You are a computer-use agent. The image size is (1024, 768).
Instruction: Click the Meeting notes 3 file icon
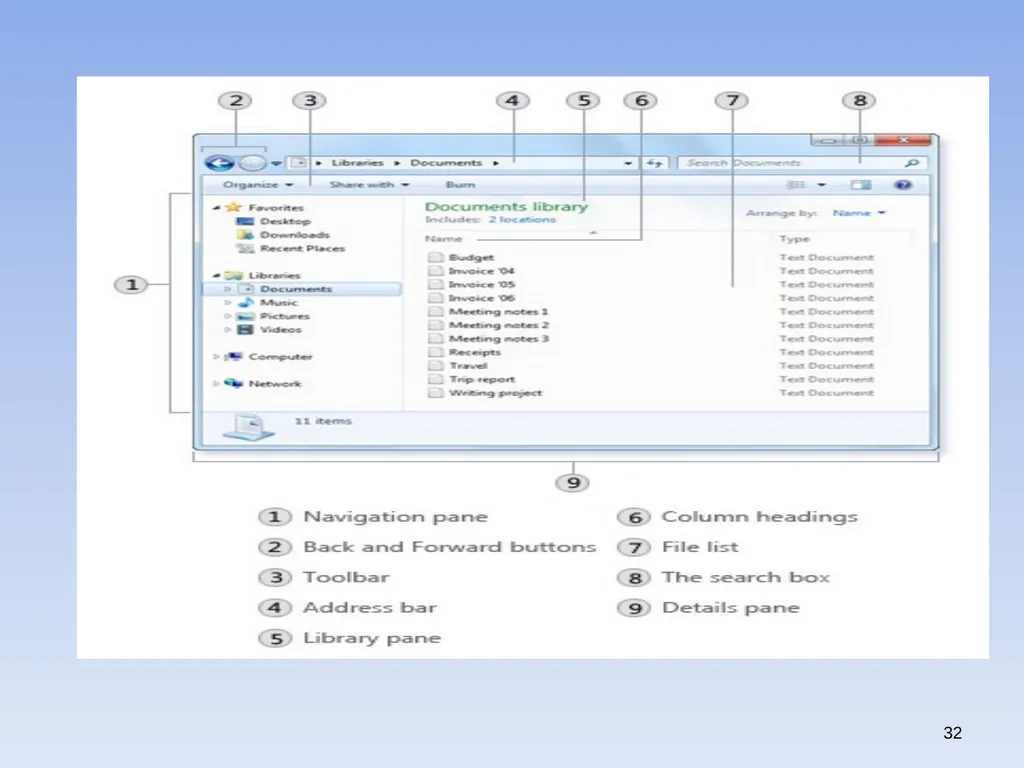[436, 339]
